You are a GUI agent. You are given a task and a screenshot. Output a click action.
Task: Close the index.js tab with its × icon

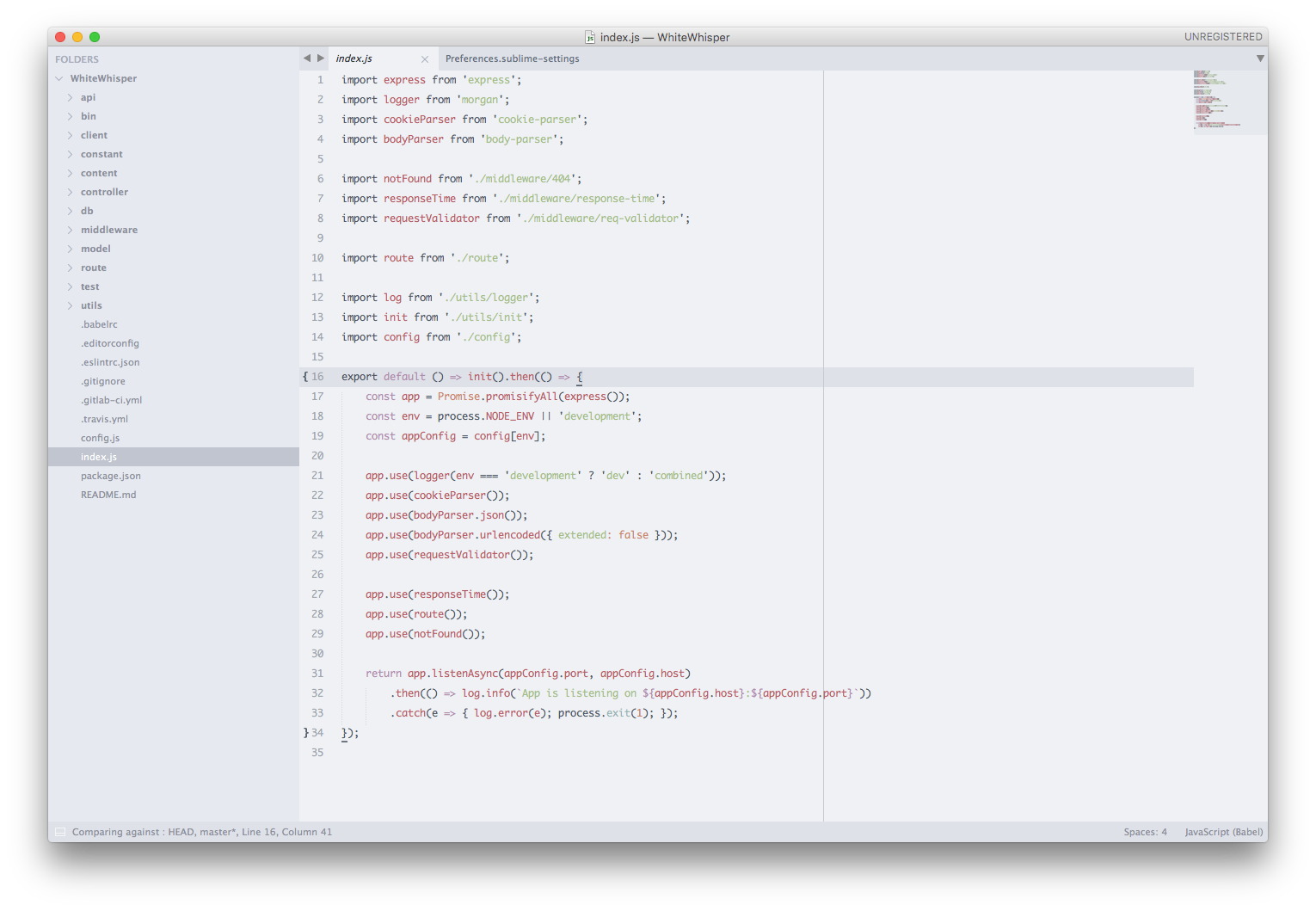point(424,58)
